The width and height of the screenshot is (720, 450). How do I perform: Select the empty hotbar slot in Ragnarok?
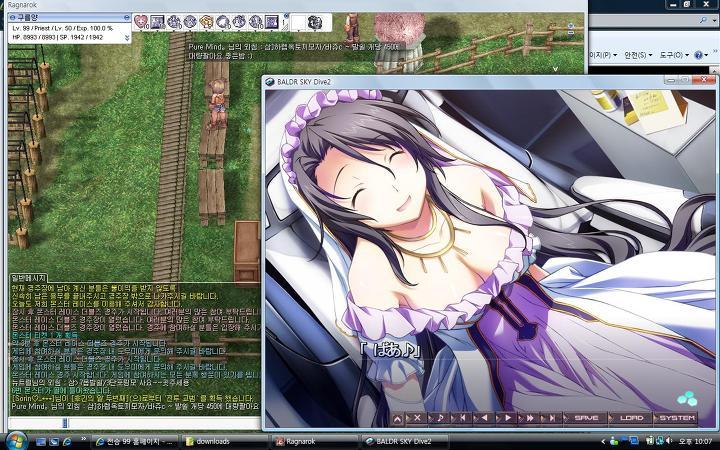tap(298, 22)
